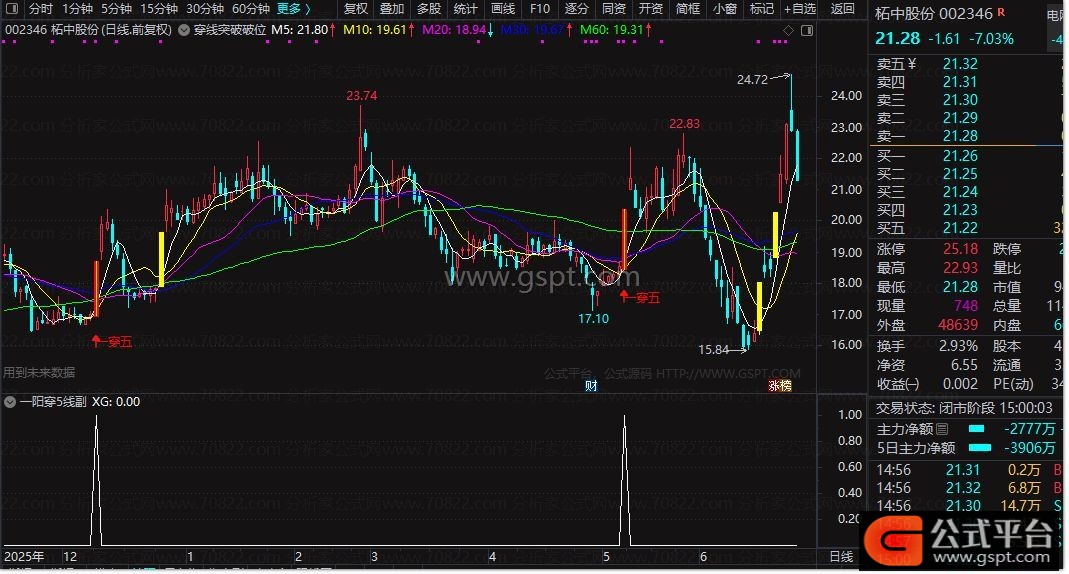Switch to 5分钟 period
Viewport: 1069px width, 574px height.
117,9
